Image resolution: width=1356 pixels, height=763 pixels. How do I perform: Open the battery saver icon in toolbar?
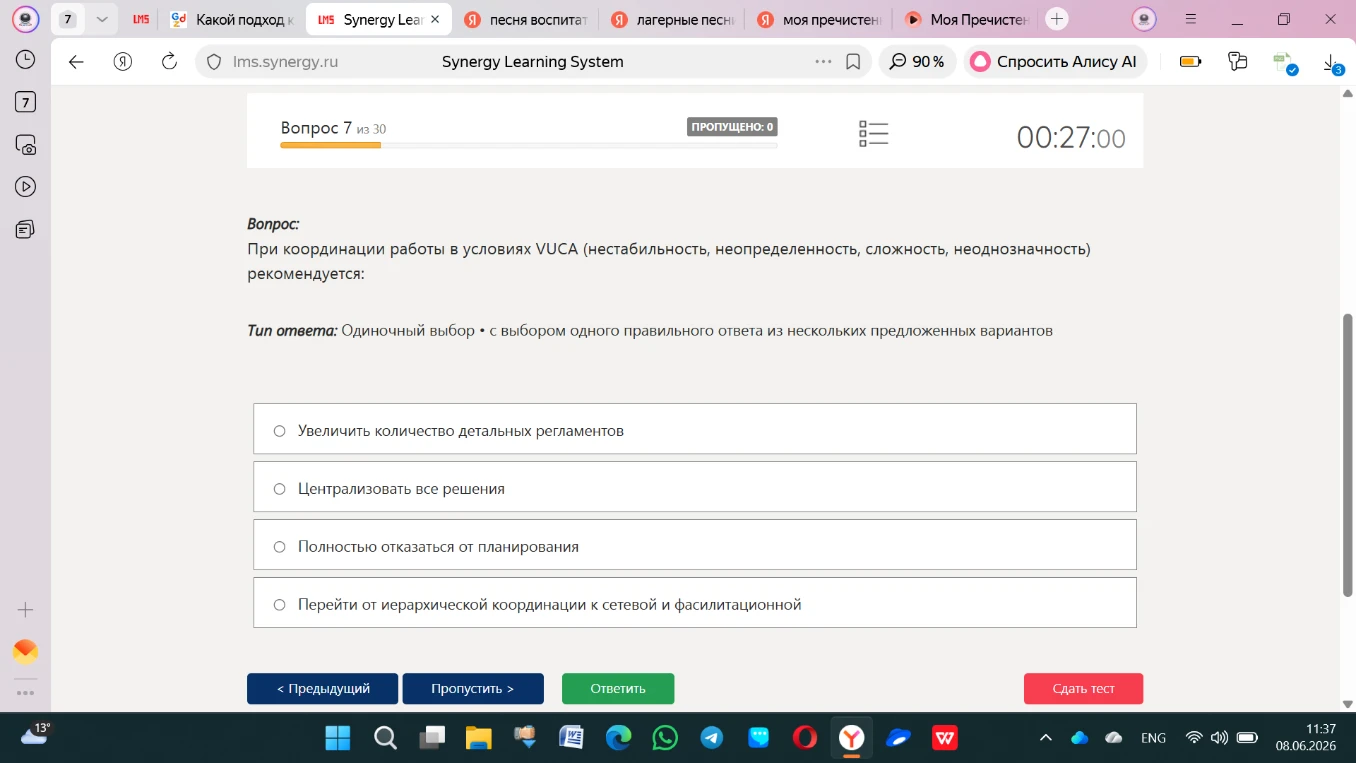1190,62
